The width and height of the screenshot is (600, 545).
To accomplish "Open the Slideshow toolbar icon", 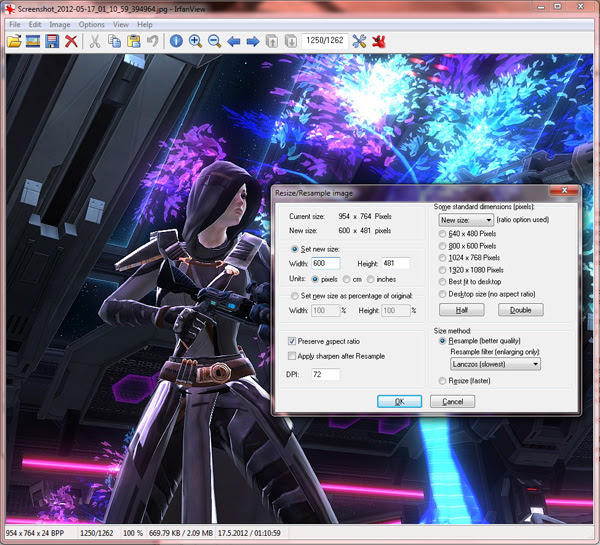I will point(33,41).
